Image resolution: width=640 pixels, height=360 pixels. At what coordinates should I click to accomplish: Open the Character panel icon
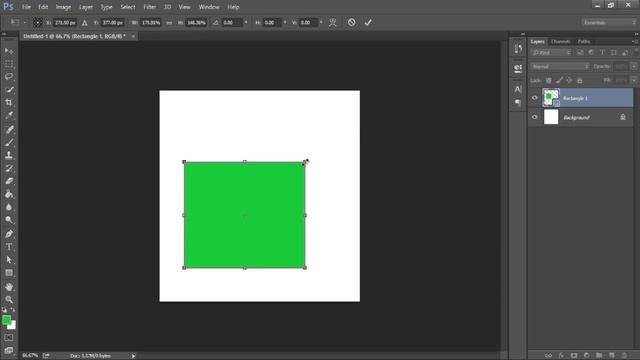(x=518, y=89)
